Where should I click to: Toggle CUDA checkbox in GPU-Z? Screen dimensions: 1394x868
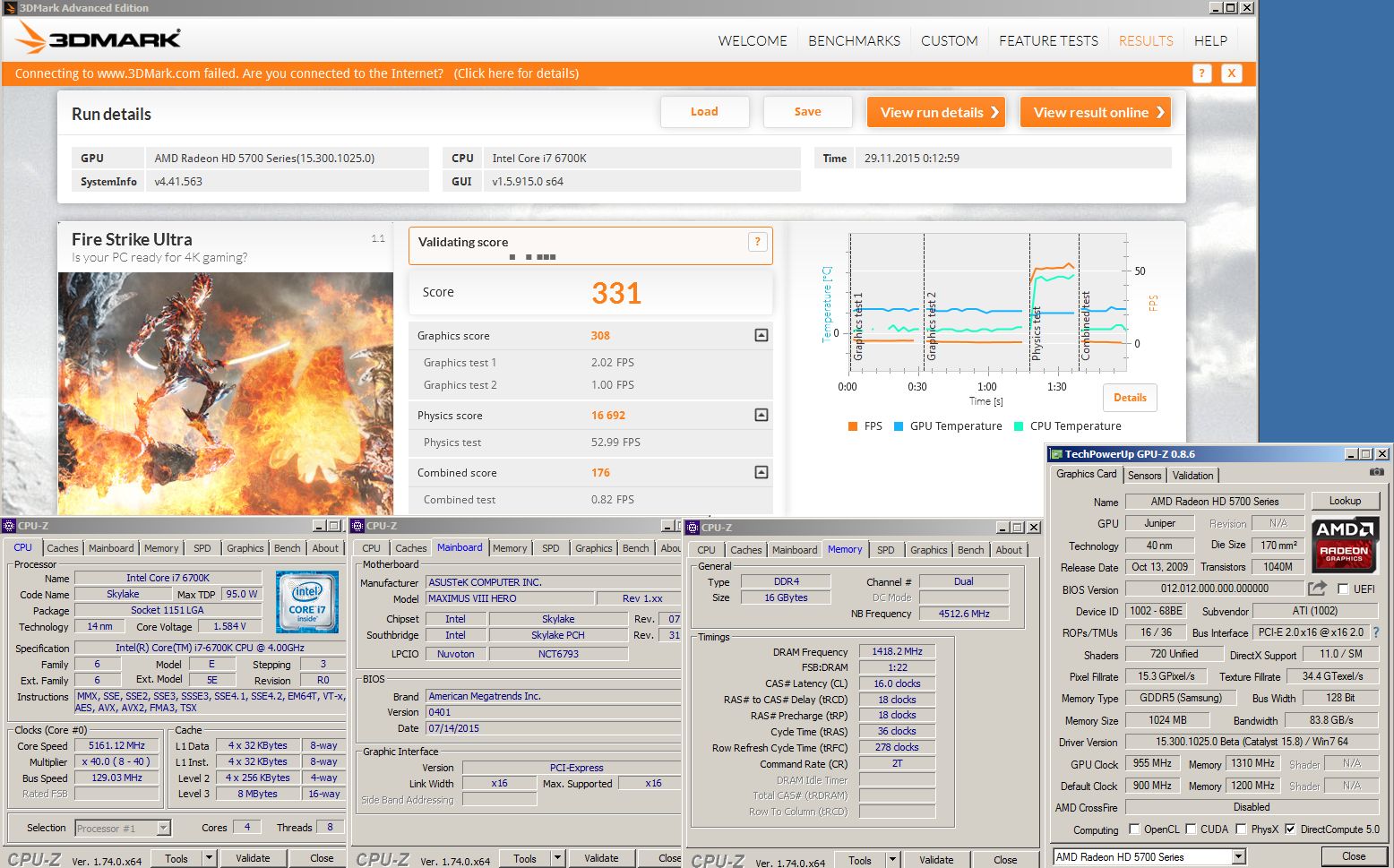point(1191,829)
